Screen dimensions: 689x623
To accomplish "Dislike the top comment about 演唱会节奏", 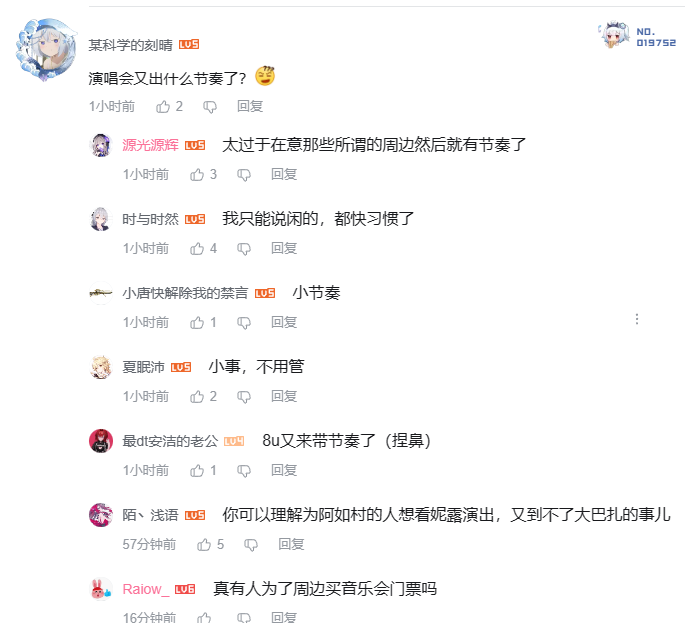I will (x=210, y=107).
